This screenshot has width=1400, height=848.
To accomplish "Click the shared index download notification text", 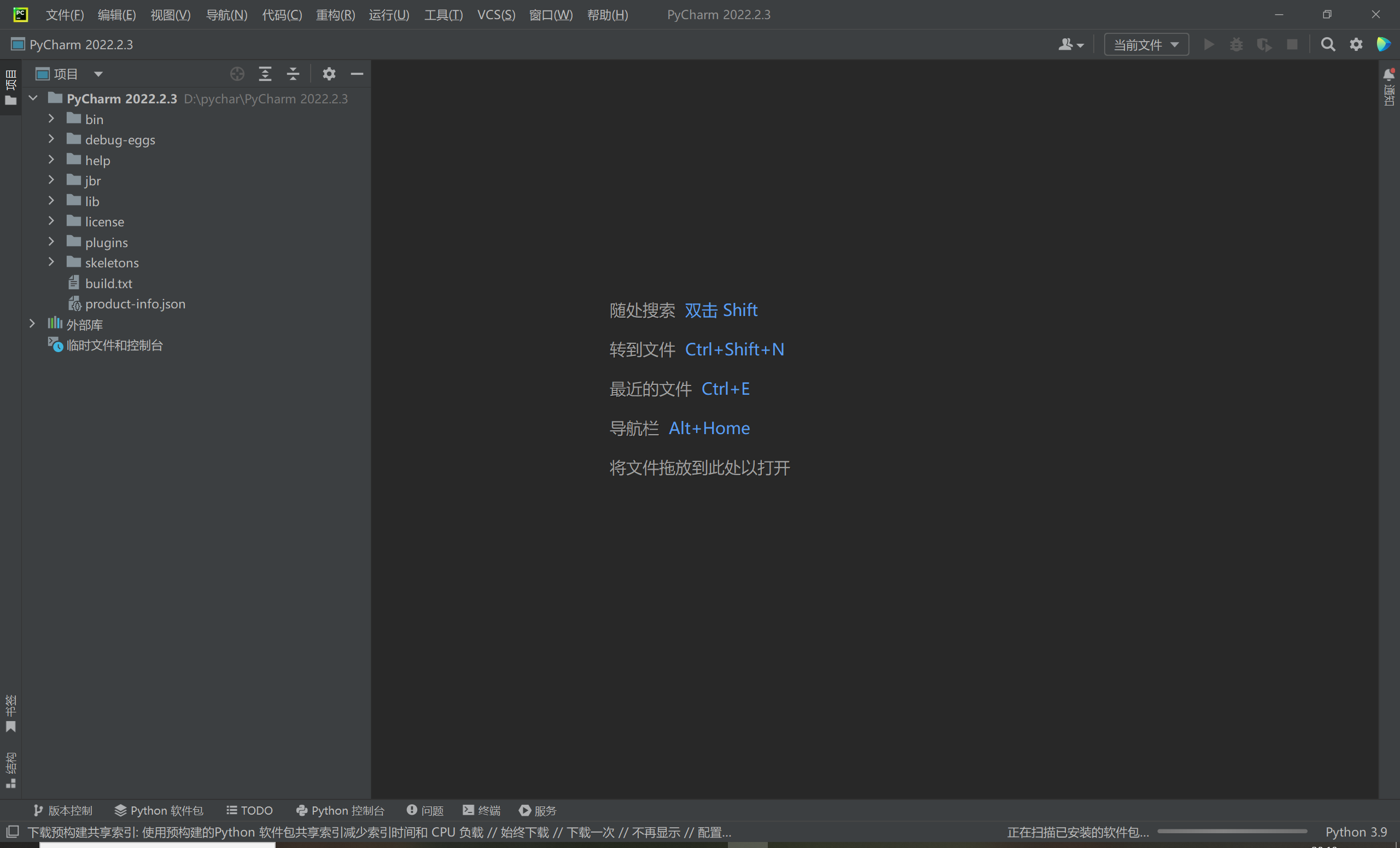I will pos(379,832).
